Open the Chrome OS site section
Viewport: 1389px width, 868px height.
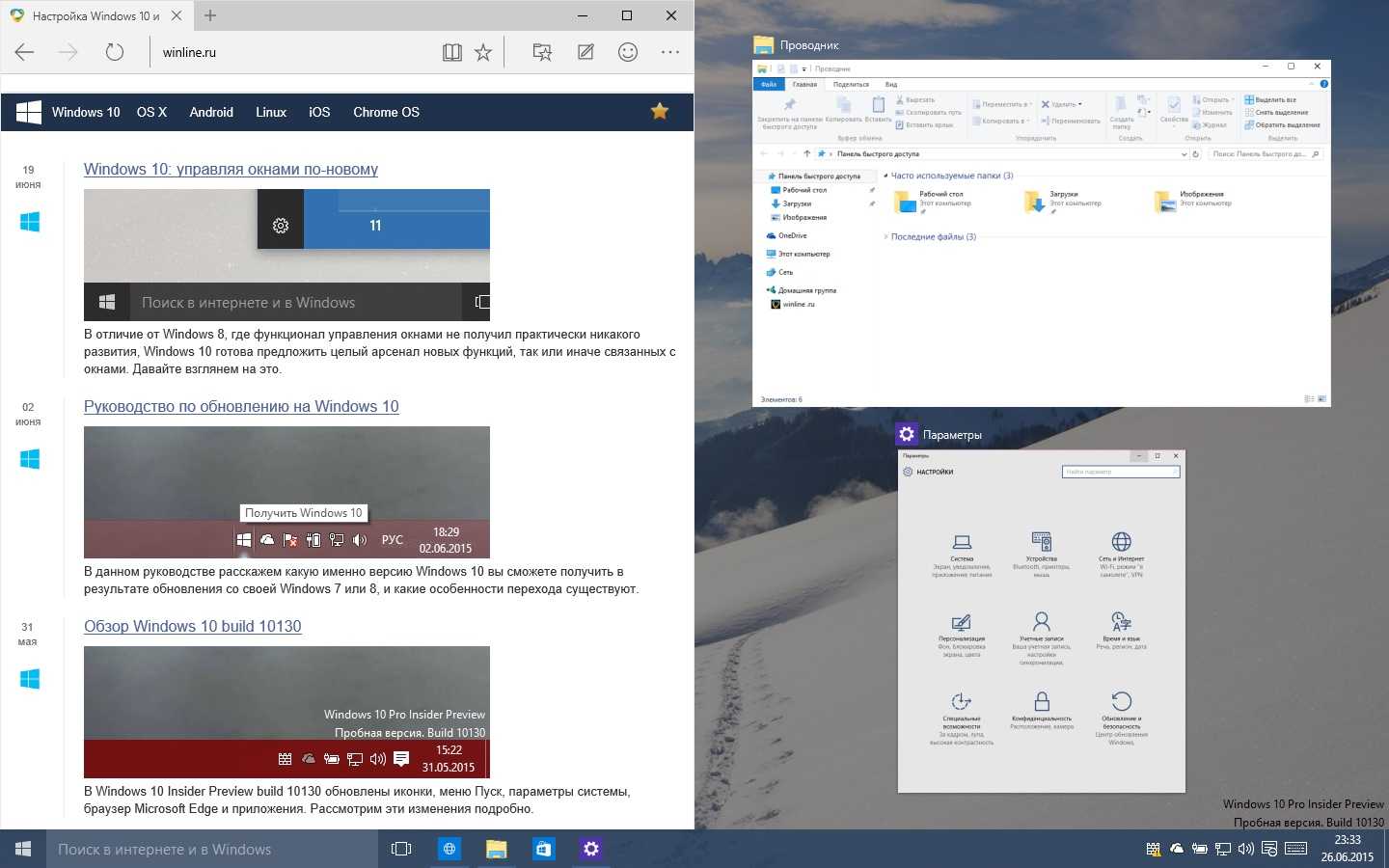click(x=386, y=112)
